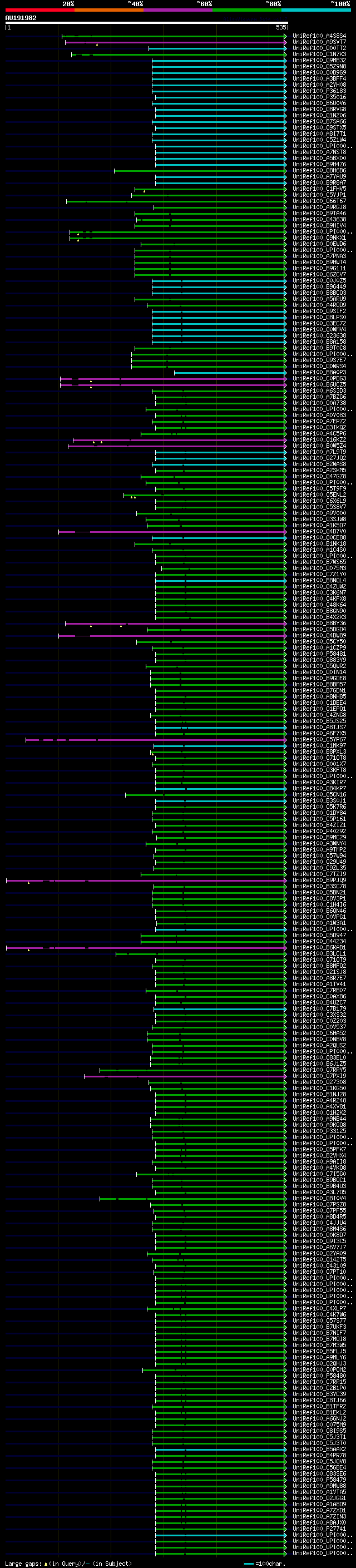
Task: Click the purple ~60% identity legend segment
Action: click(x=179, y=11)
